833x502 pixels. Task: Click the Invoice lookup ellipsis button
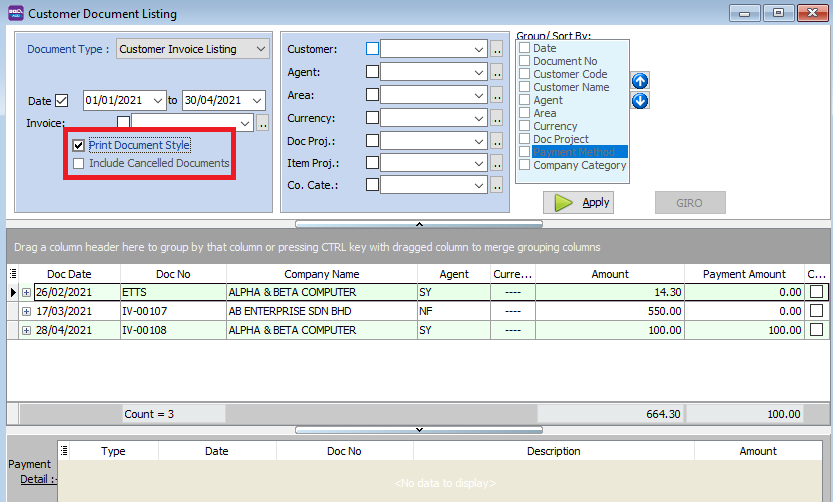click(263, 123)
